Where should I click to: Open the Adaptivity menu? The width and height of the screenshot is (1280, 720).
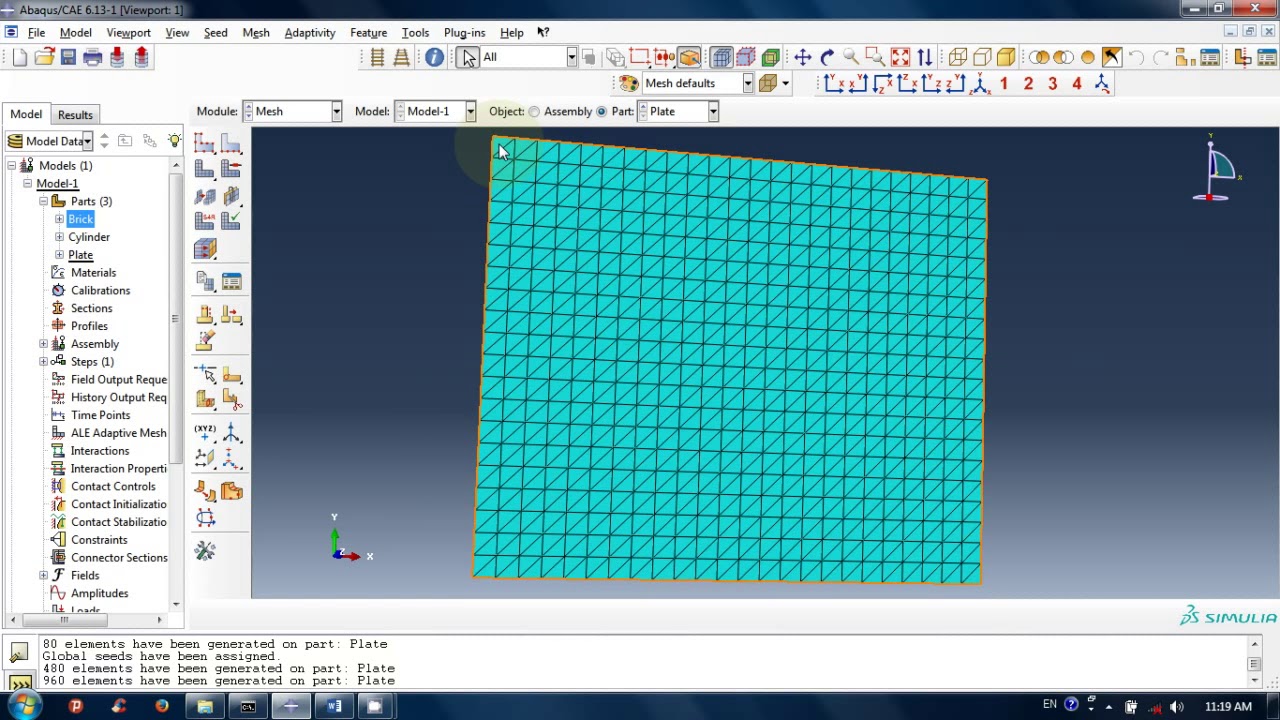click(x=310, y=33)
